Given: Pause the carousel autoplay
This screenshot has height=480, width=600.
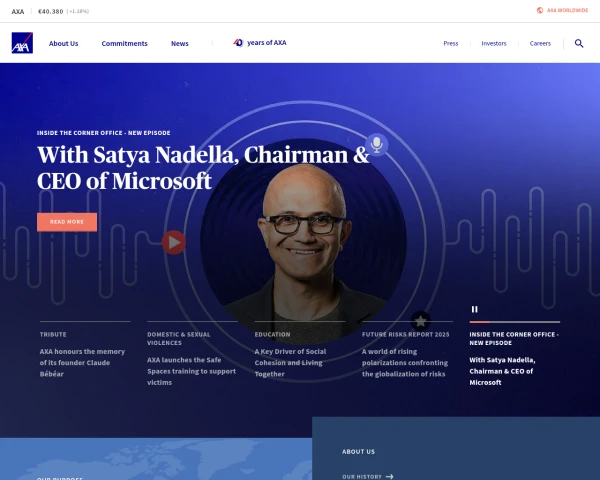Looking at the screenshot, I should tap(474, 309).
